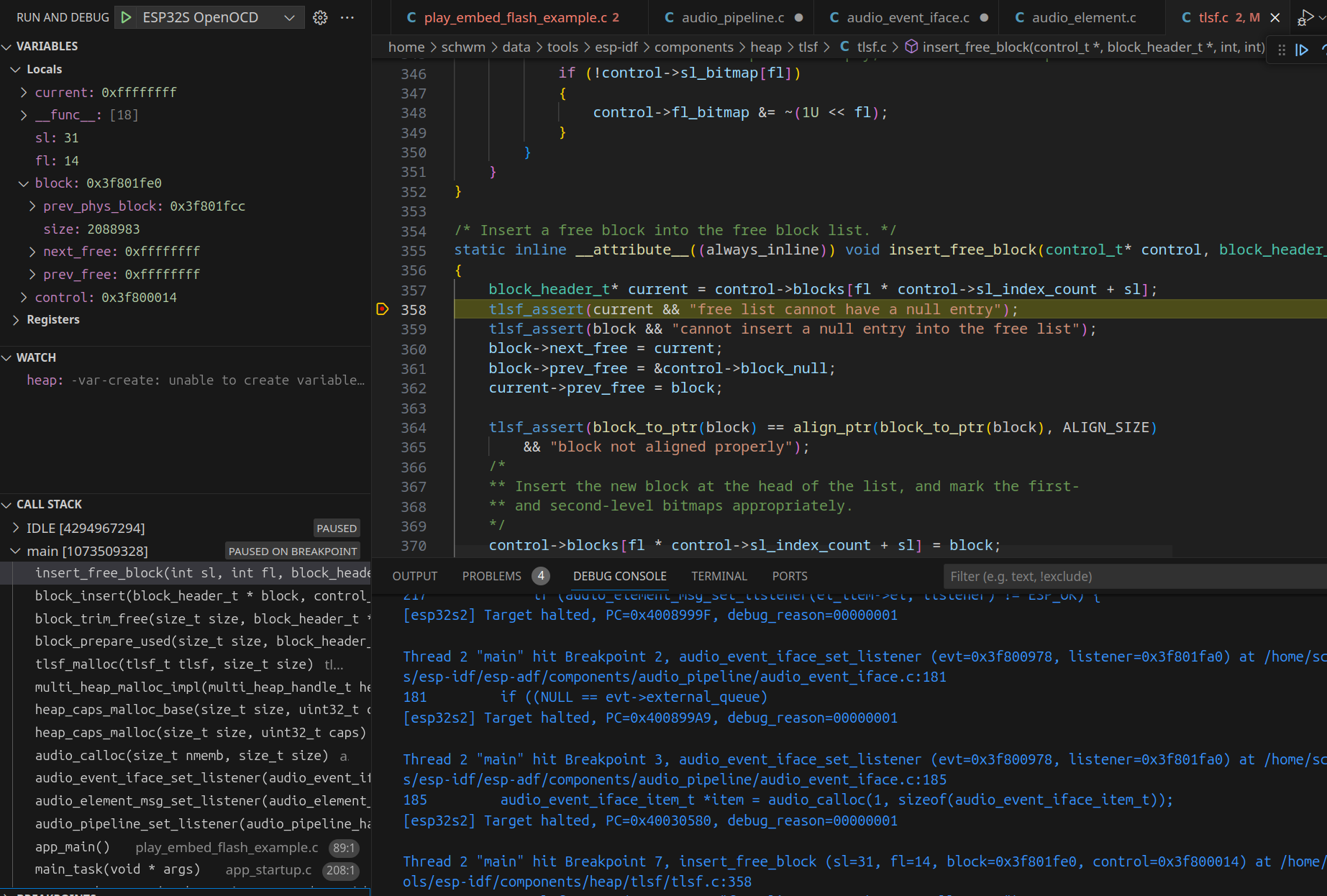This screenshot has width=1327, height=896.
Task: Expand the Registers scope
Action: (x=16, y=320)
